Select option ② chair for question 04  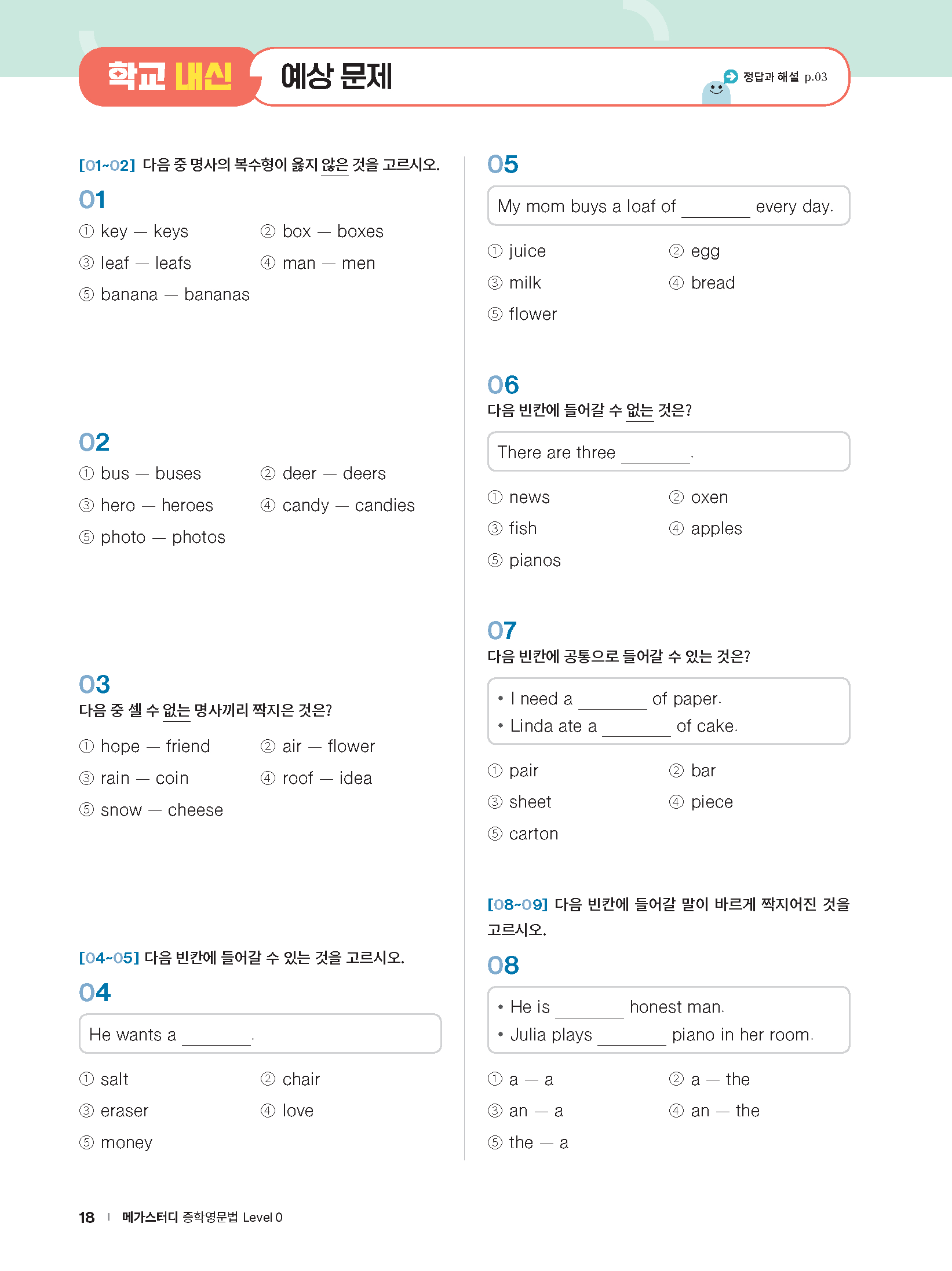click(290, 1079)
